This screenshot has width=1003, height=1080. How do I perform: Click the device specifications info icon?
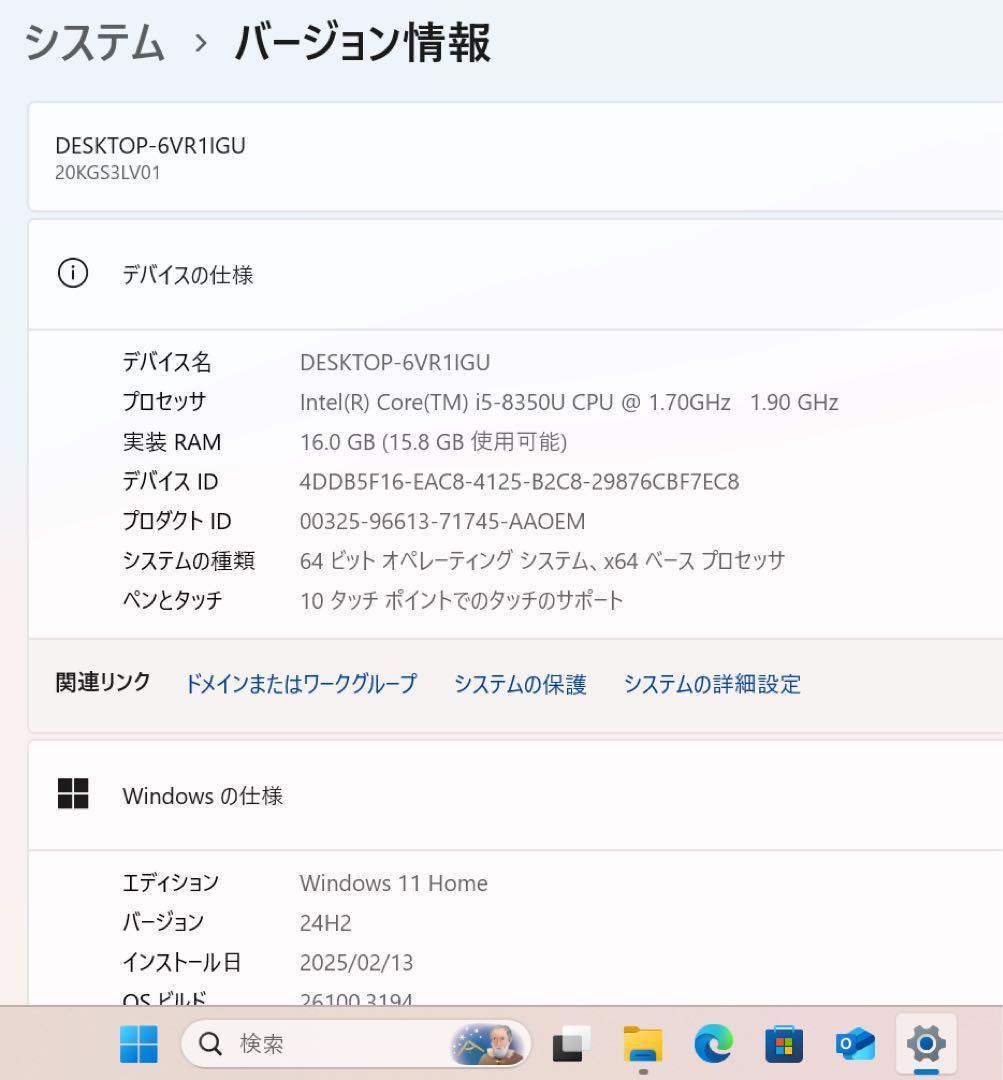73,273
